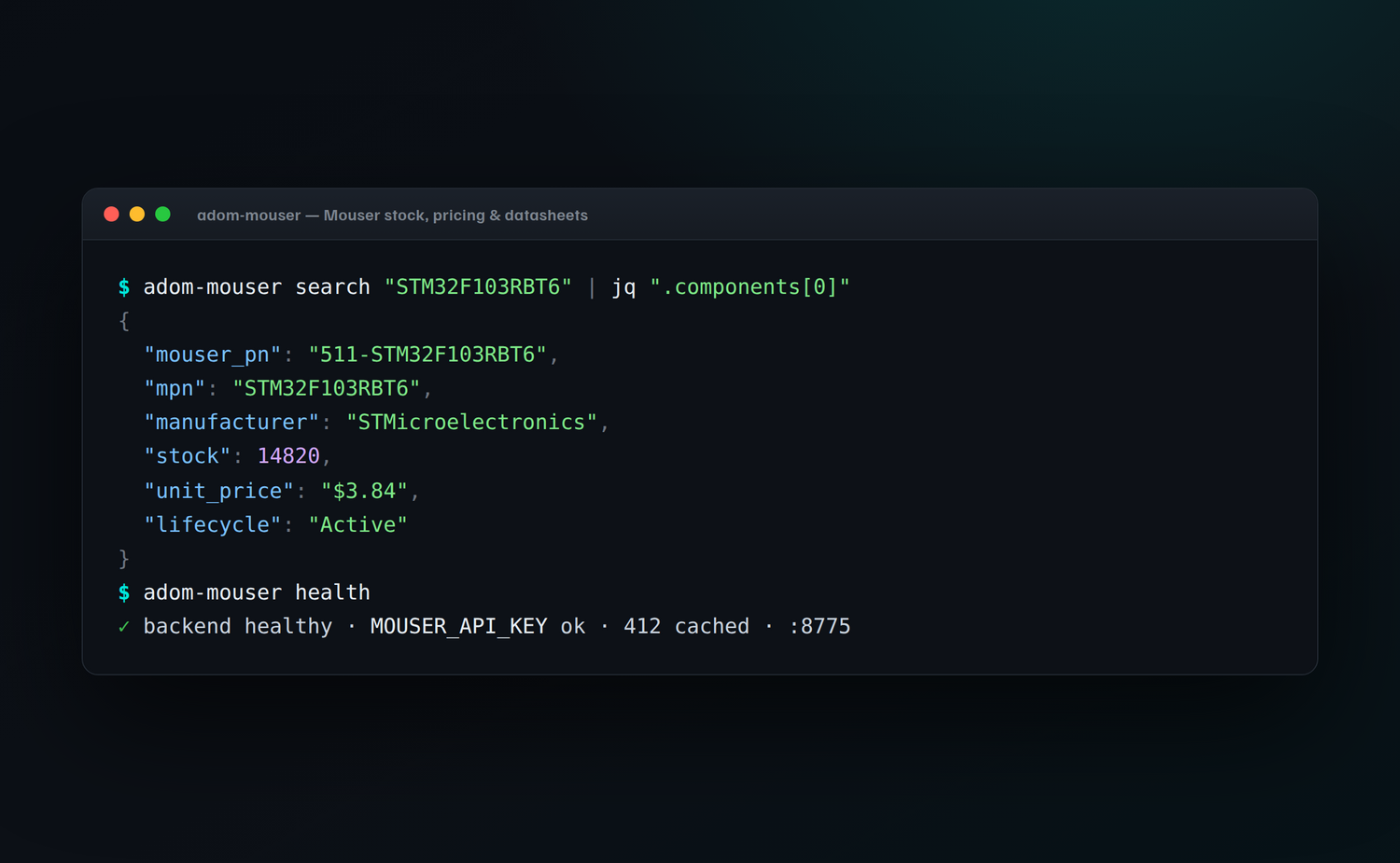Screen dimensions: 1400x863
Task: Click the "backend healthy" status text
Action: coord(238,627)
